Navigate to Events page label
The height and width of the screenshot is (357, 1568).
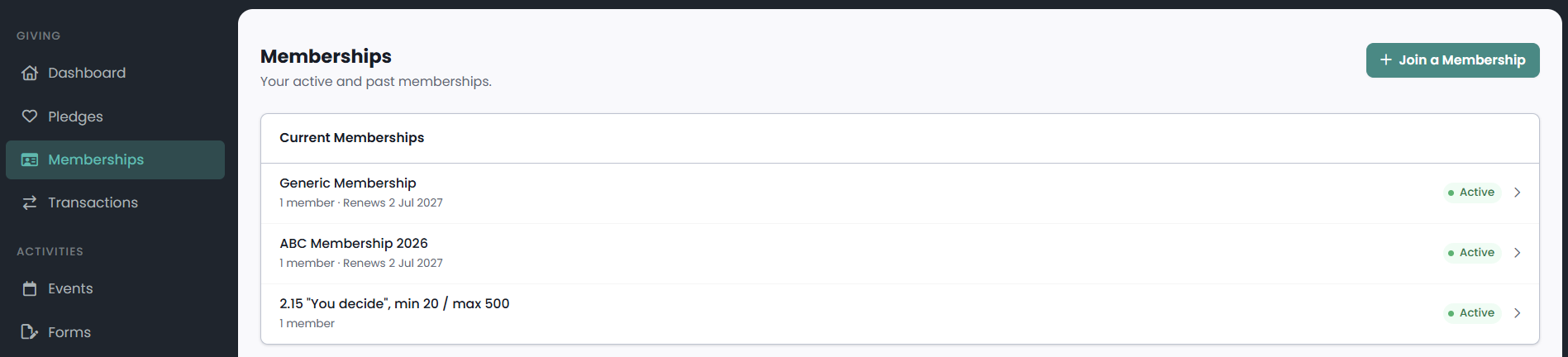70,288
